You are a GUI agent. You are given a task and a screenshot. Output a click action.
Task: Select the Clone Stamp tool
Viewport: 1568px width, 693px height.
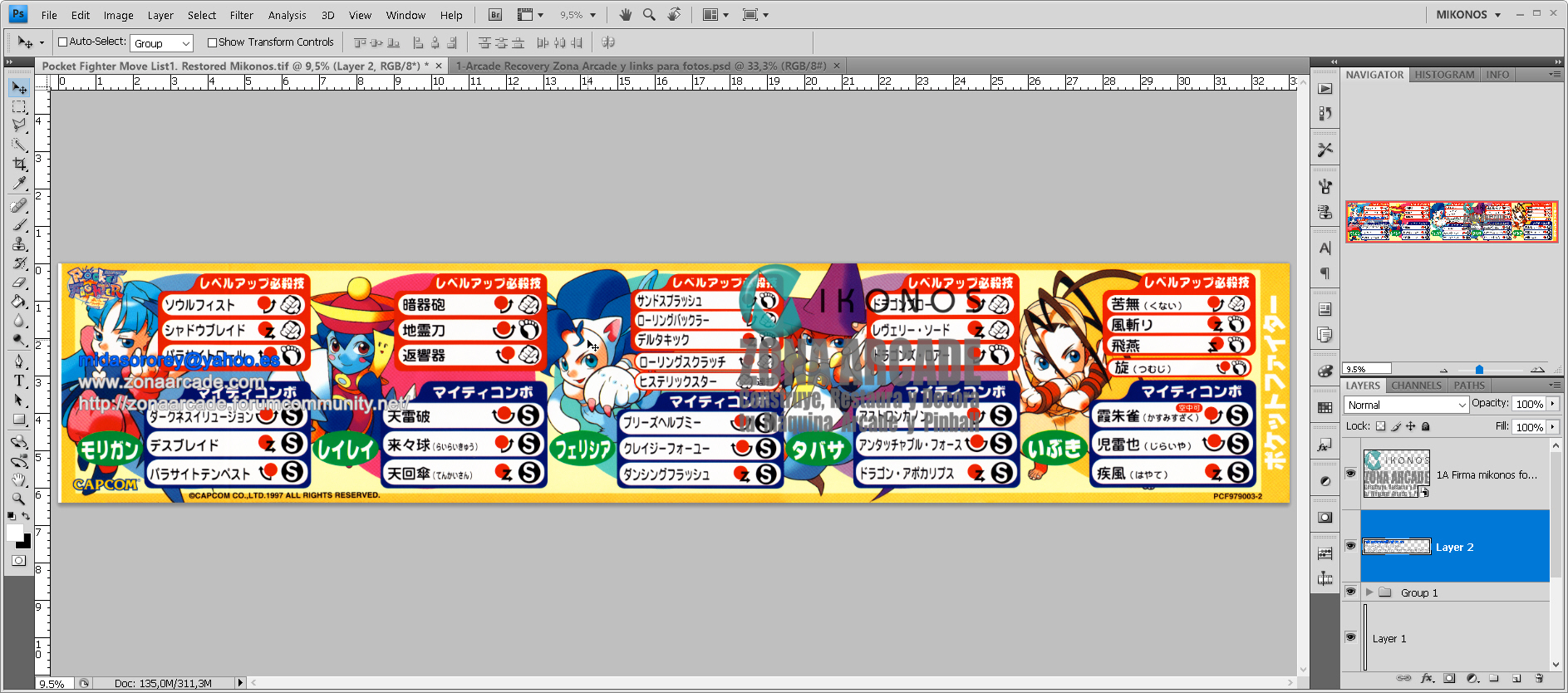(x=19, y=243)
